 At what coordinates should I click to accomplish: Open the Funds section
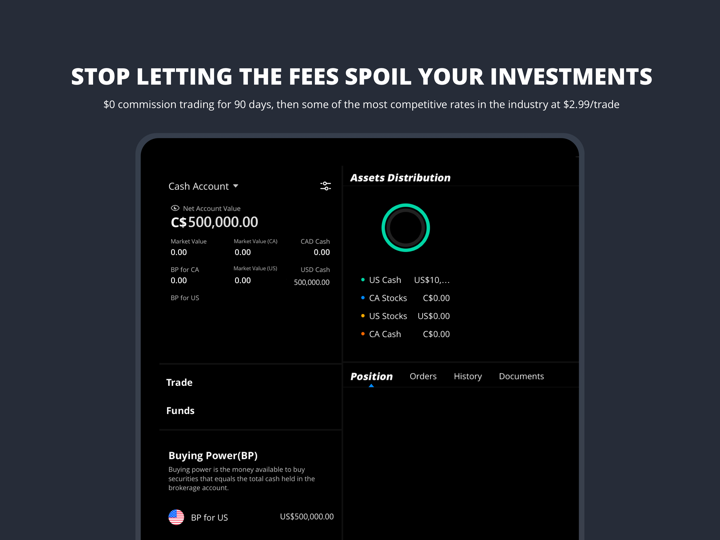coord(180,410)
